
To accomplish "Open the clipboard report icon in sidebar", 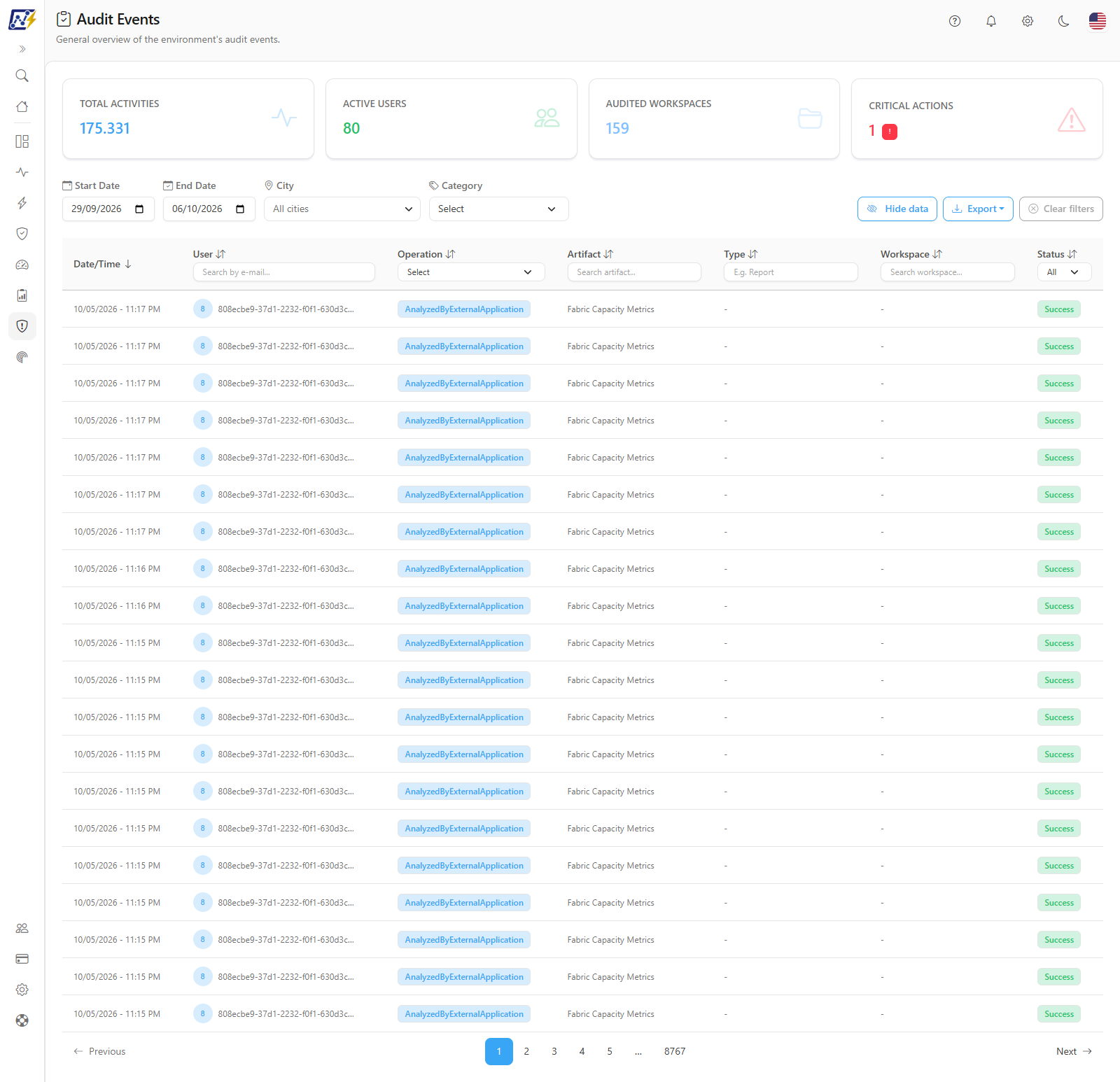I will tap(22, 295).
